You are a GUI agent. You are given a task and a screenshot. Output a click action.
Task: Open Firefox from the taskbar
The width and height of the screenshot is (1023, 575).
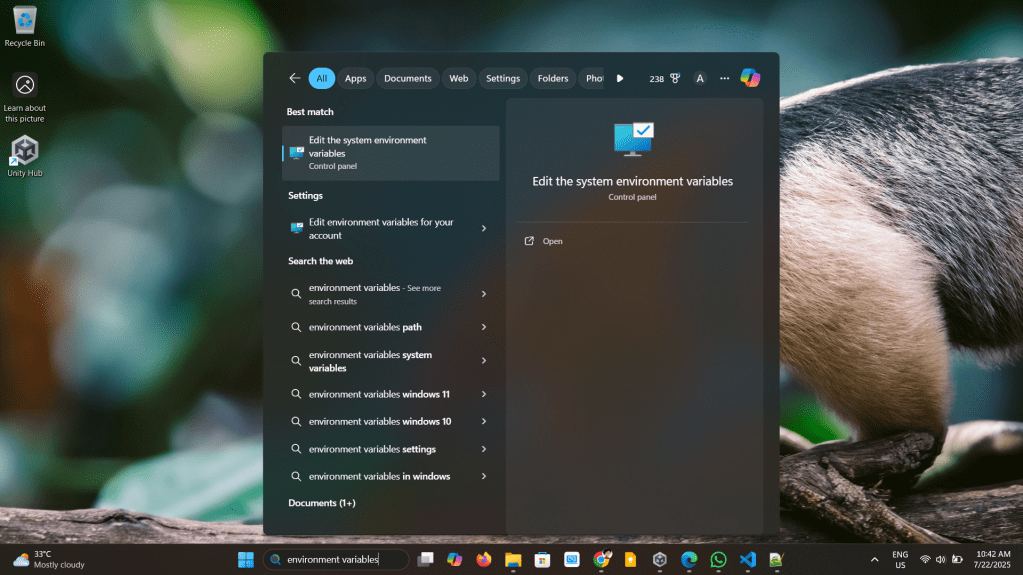pos(484,560)
